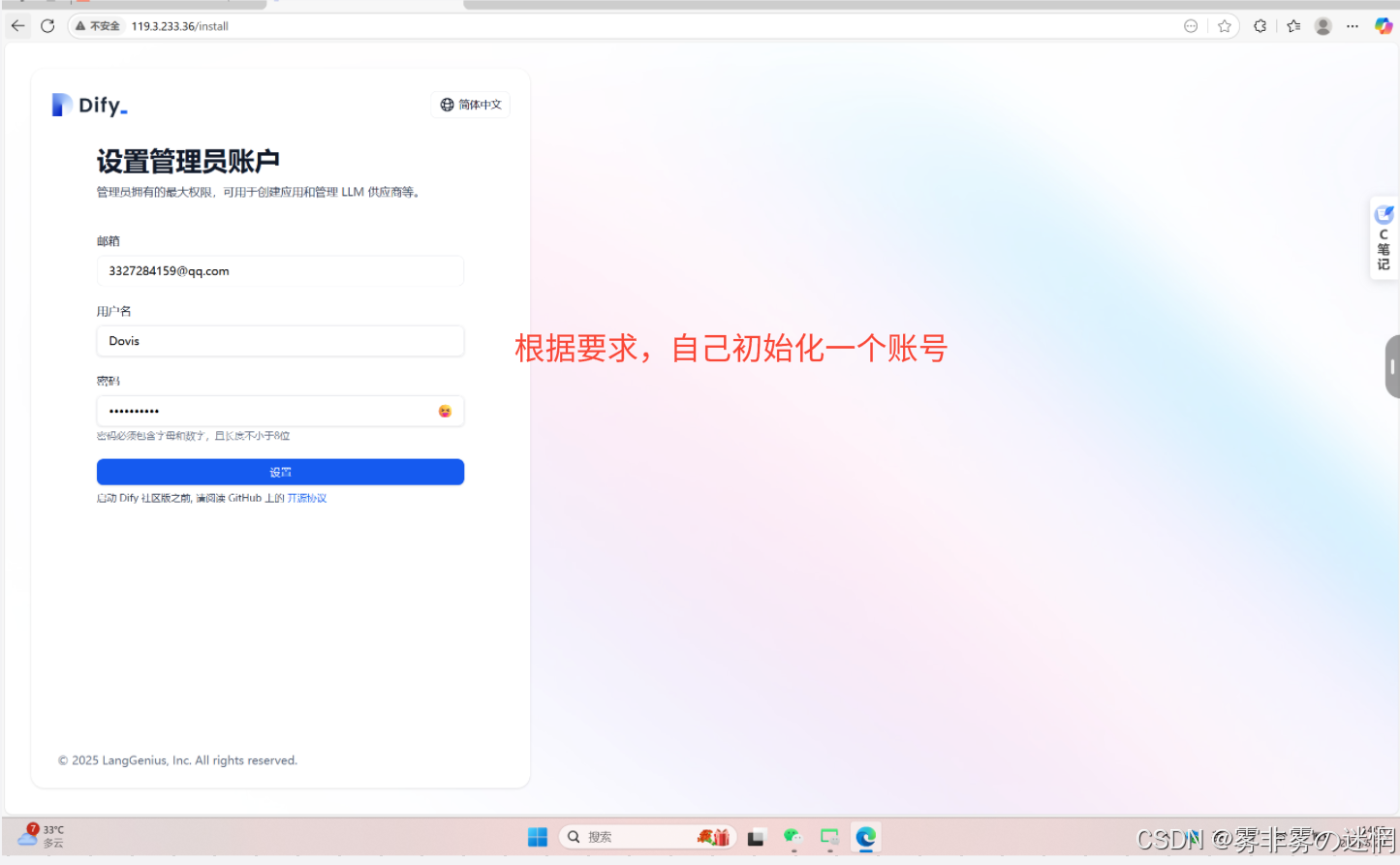Open the Copilot icon in the toolbar

coord(1384,26)
